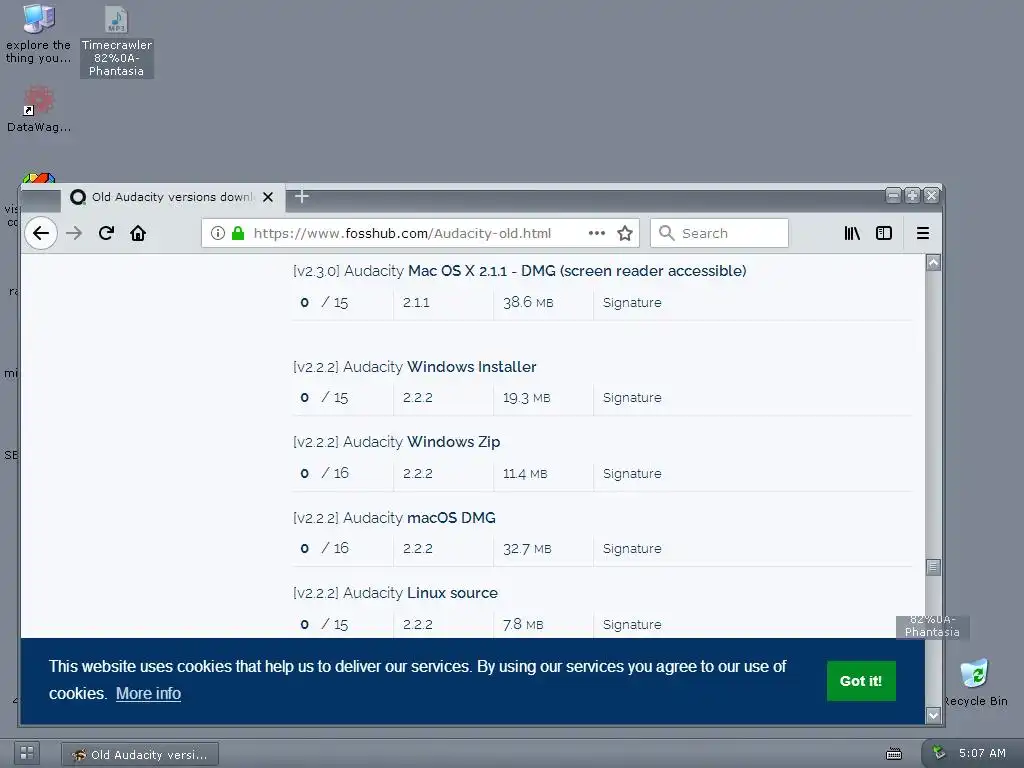1024x768 pixels.
Task: Open Signature for Mac OS X 2.1.1 DMG
Action: click(632, 302)
